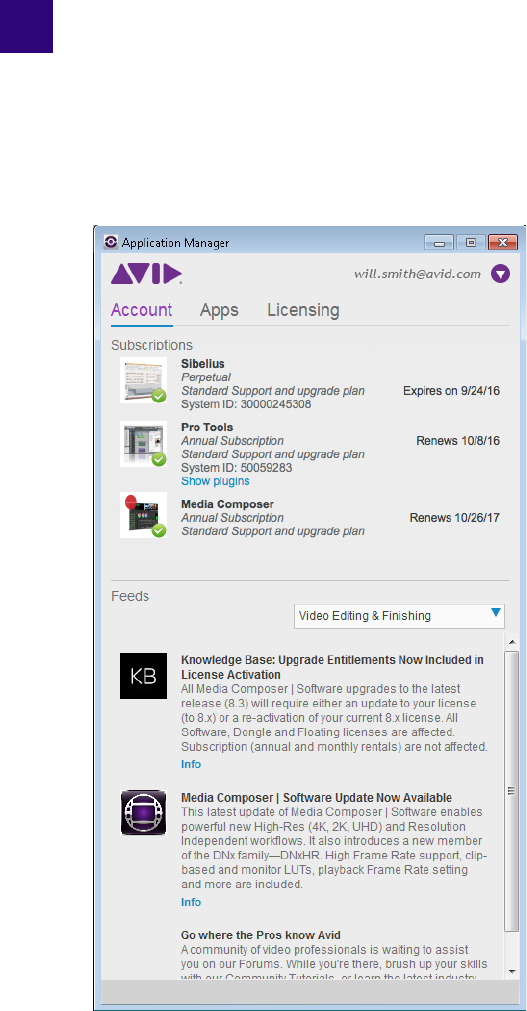The height and width of the screenshot is (1011, 527).
Task: Switch to the Licensing tab
Action: coord(303,310)
